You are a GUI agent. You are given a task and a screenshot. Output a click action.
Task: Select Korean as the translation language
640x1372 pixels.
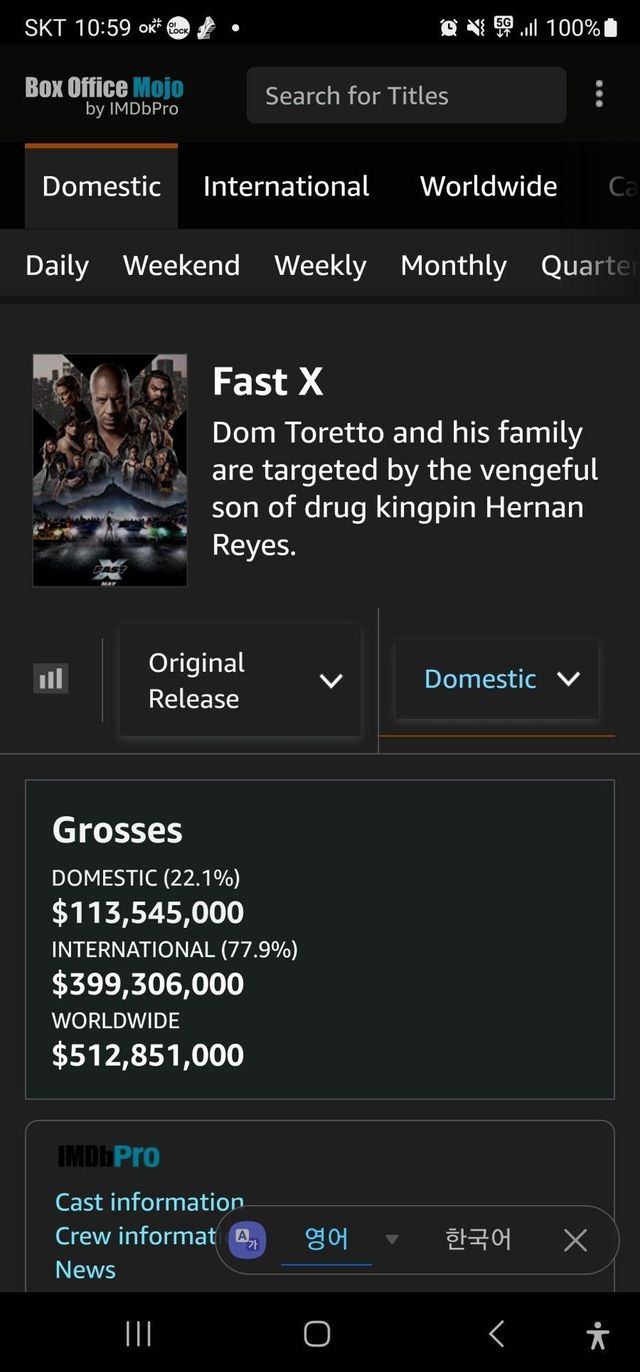(x=478, y=1240)
